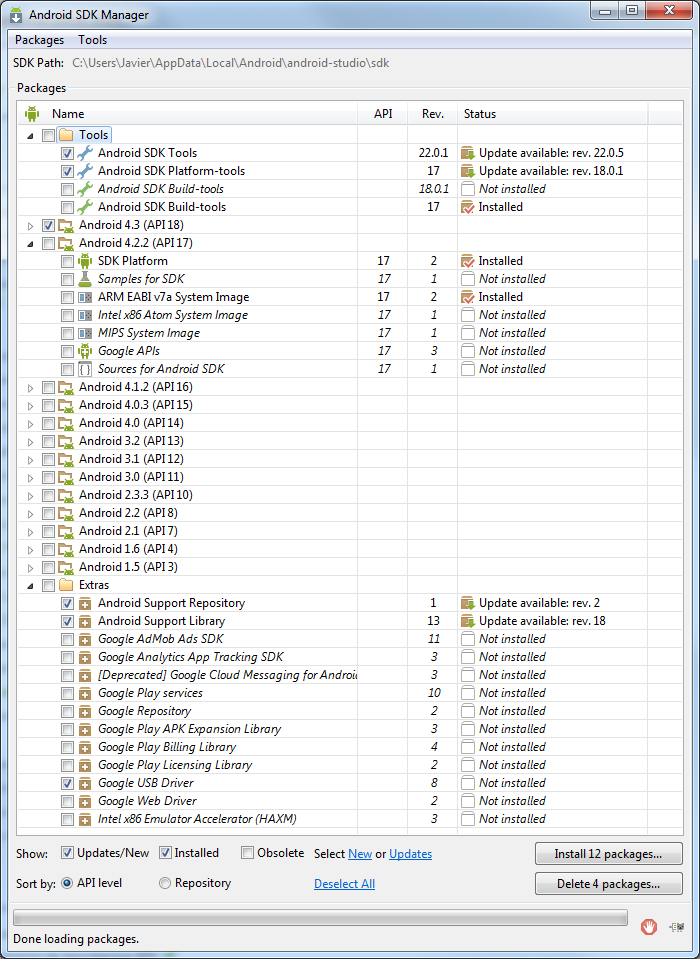This screenshot has width=700, height=959.
Task: Collapse the Android 4.2.2 (API 17) group
Action: 31,244
